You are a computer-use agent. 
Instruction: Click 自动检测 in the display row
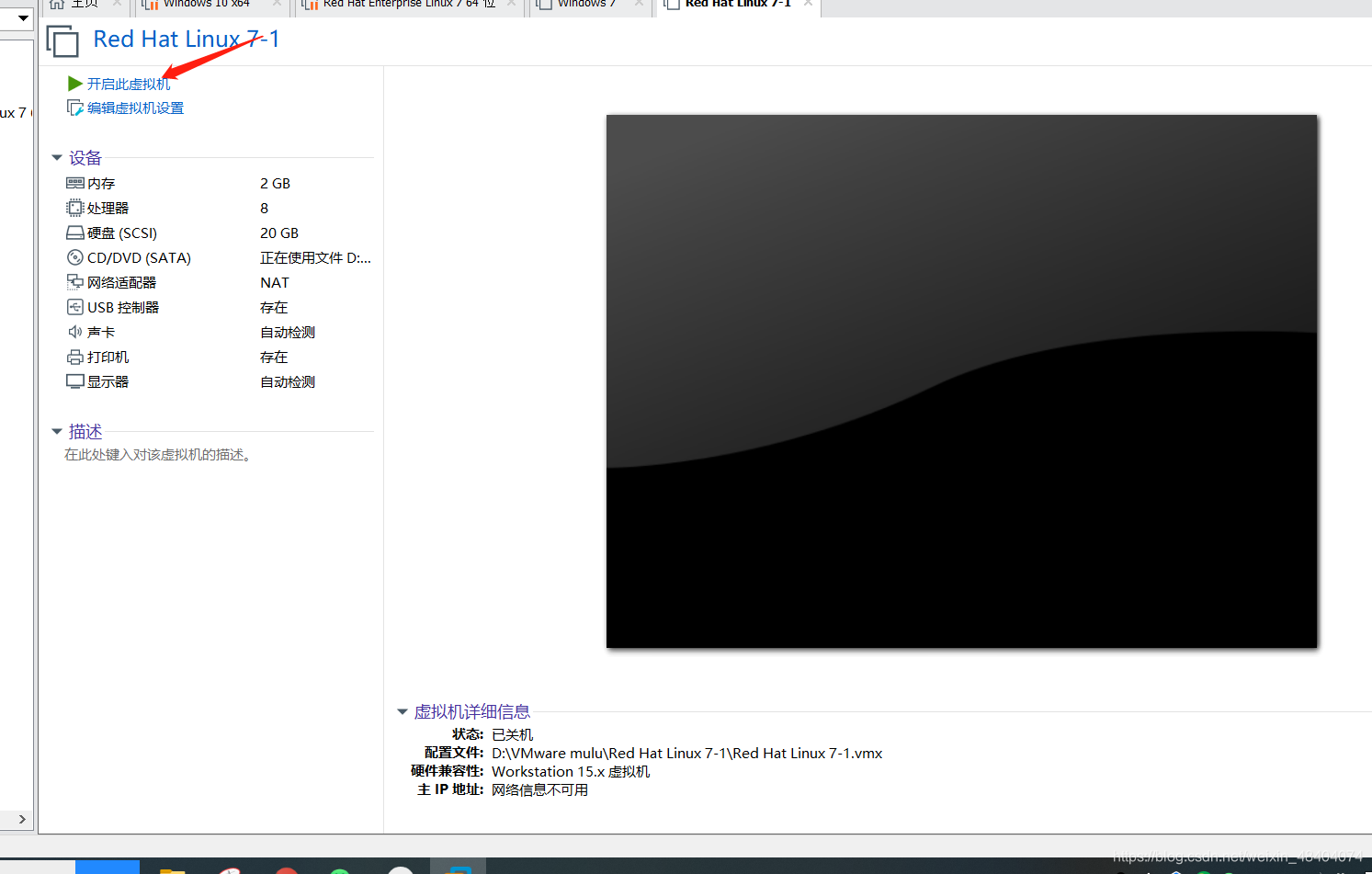[x=288, y=382]
